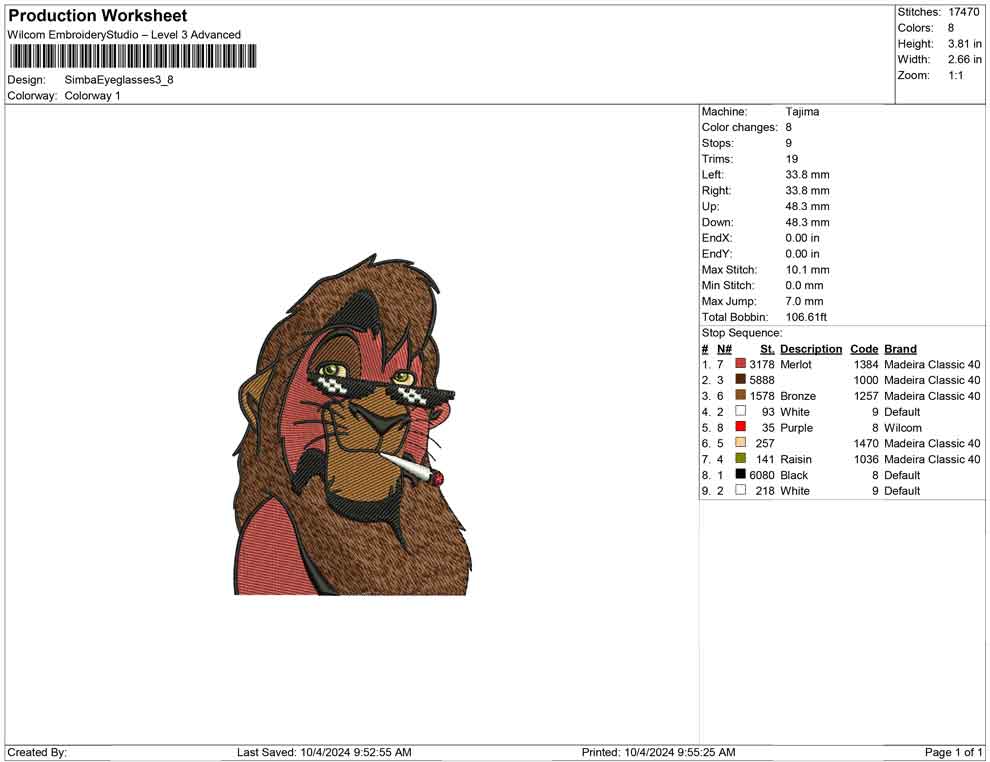990x762 pixels.
Task: Click the code 1257 cell
Action: point(866,396)
